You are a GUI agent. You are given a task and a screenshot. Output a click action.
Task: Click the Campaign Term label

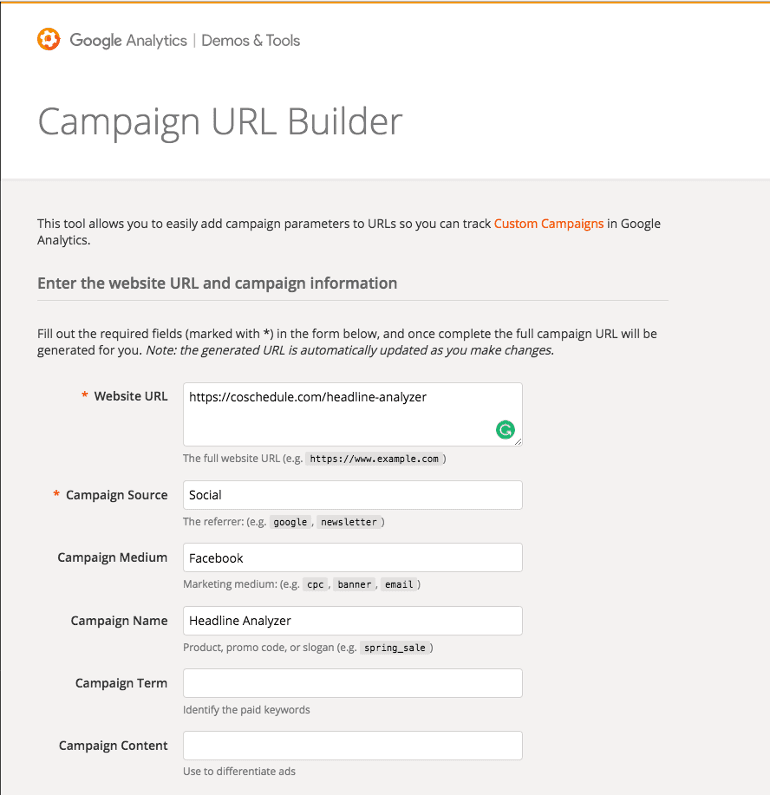pyautogui.click(x=121, y=683)
